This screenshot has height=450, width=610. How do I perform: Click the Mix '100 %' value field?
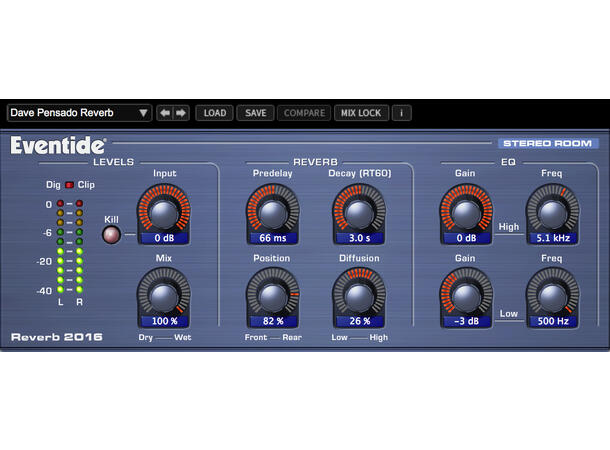tap(164, 321)
